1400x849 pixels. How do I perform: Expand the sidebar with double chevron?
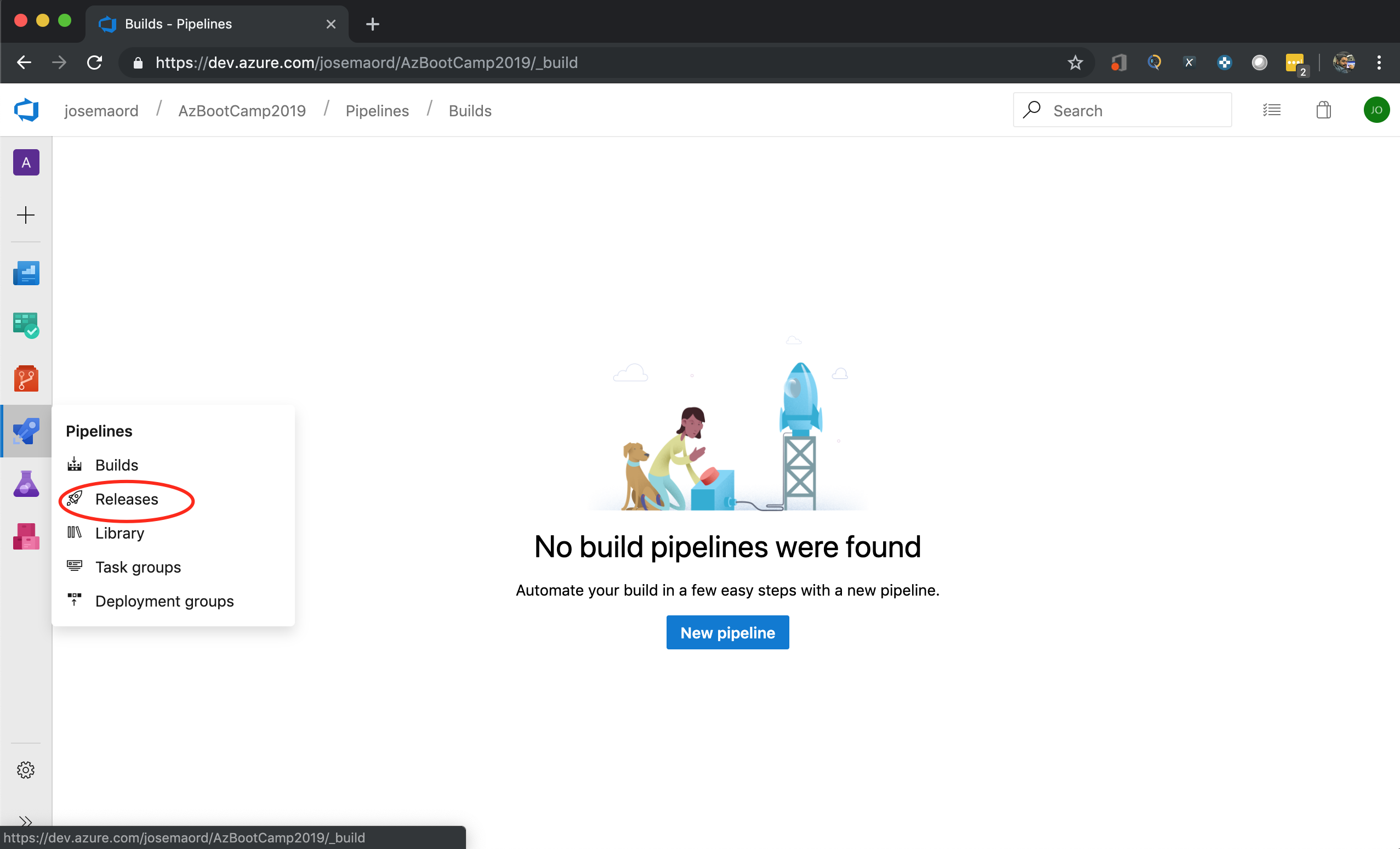click(x=26, y=820)
